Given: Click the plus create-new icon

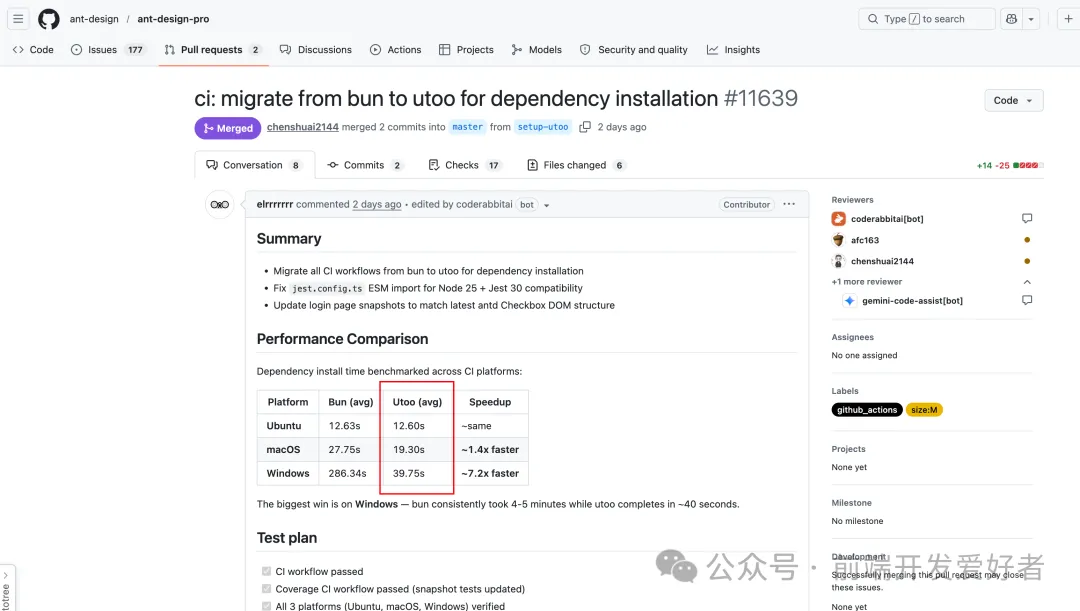Looking at the screenshot, I should pyautogui.click(x=1068, y=19).
